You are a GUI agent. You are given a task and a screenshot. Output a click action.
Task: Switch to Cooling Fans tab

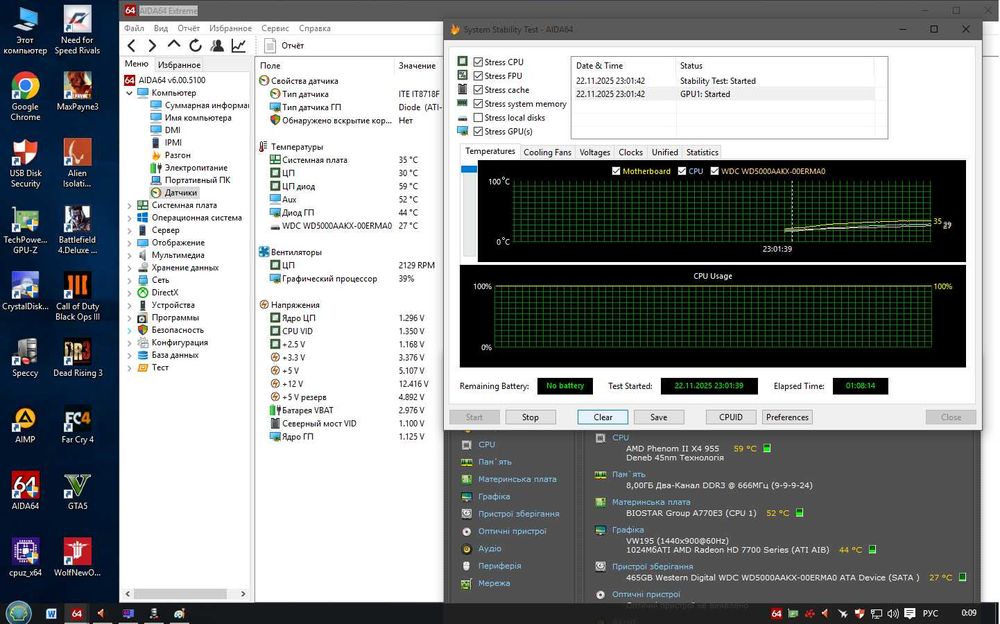click(x=547, y=152)
